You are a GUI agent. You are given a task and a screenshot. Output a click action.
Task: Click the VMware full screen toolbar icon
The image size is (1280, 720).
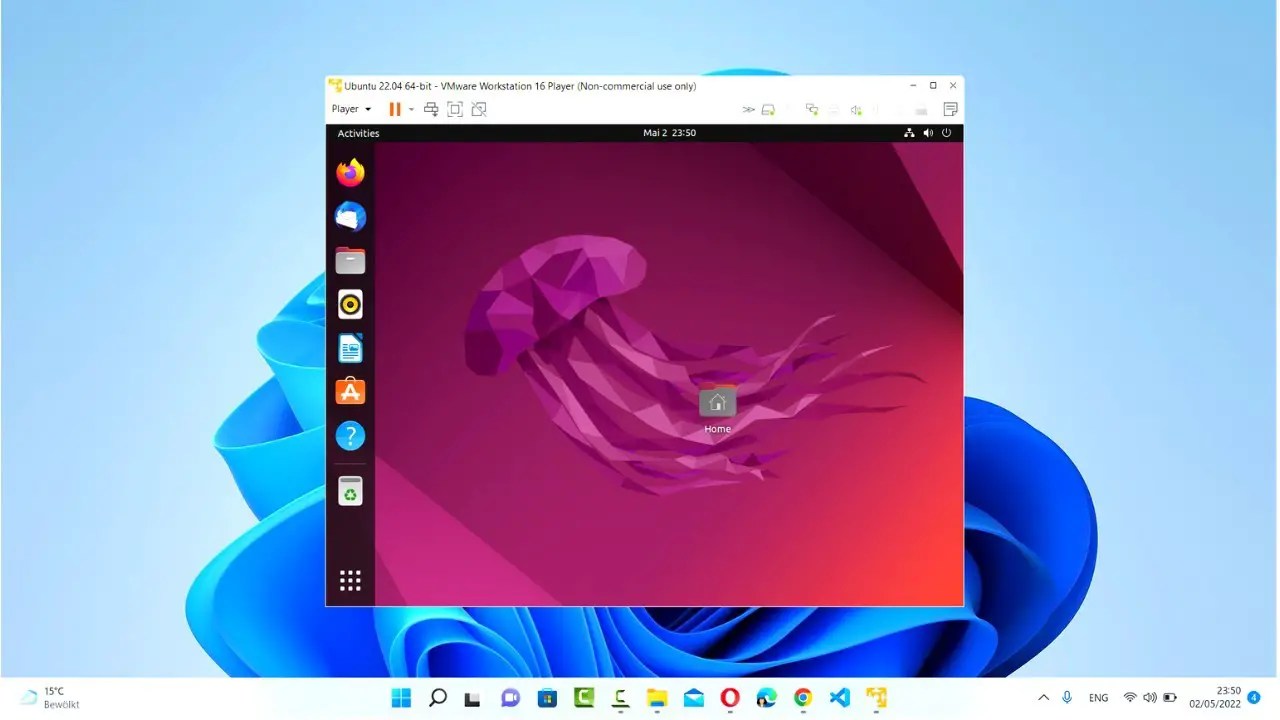click(455, 109)
